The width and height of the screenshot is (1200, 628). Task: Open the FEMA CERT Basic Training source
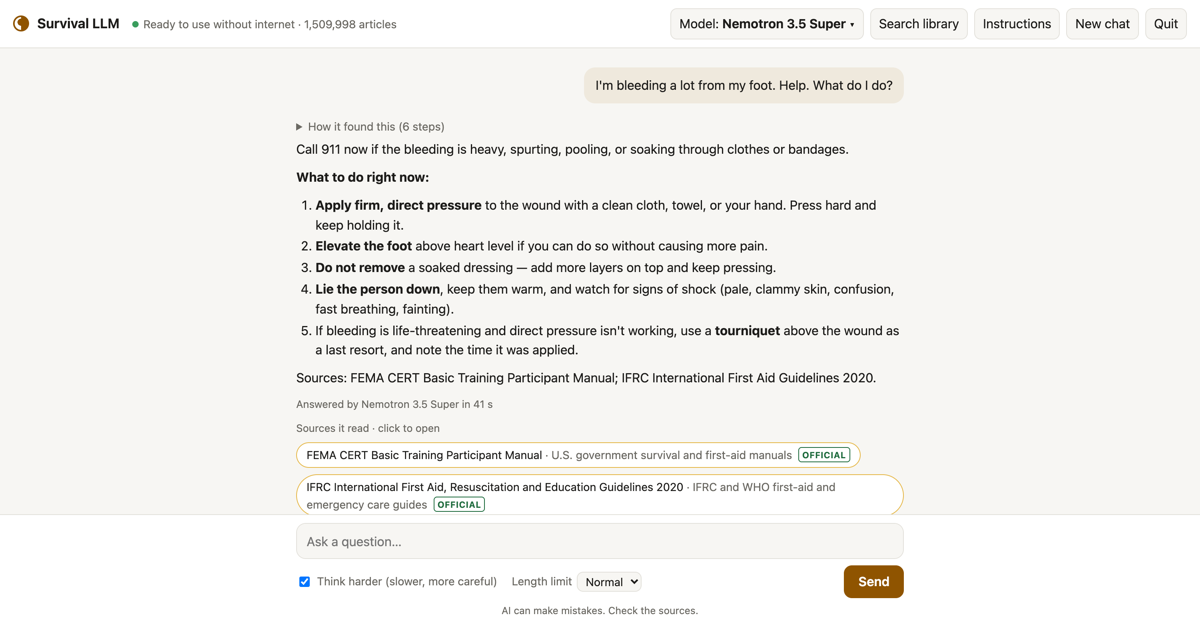coord(578,455)
